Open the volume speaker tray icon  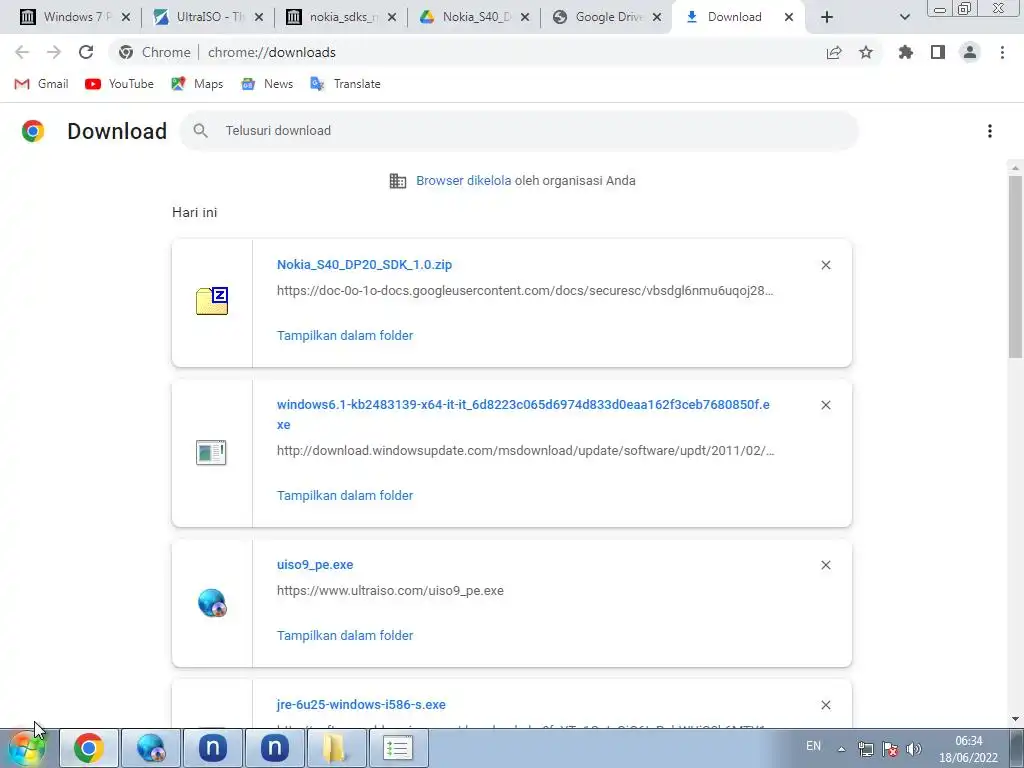click(914, 749)
